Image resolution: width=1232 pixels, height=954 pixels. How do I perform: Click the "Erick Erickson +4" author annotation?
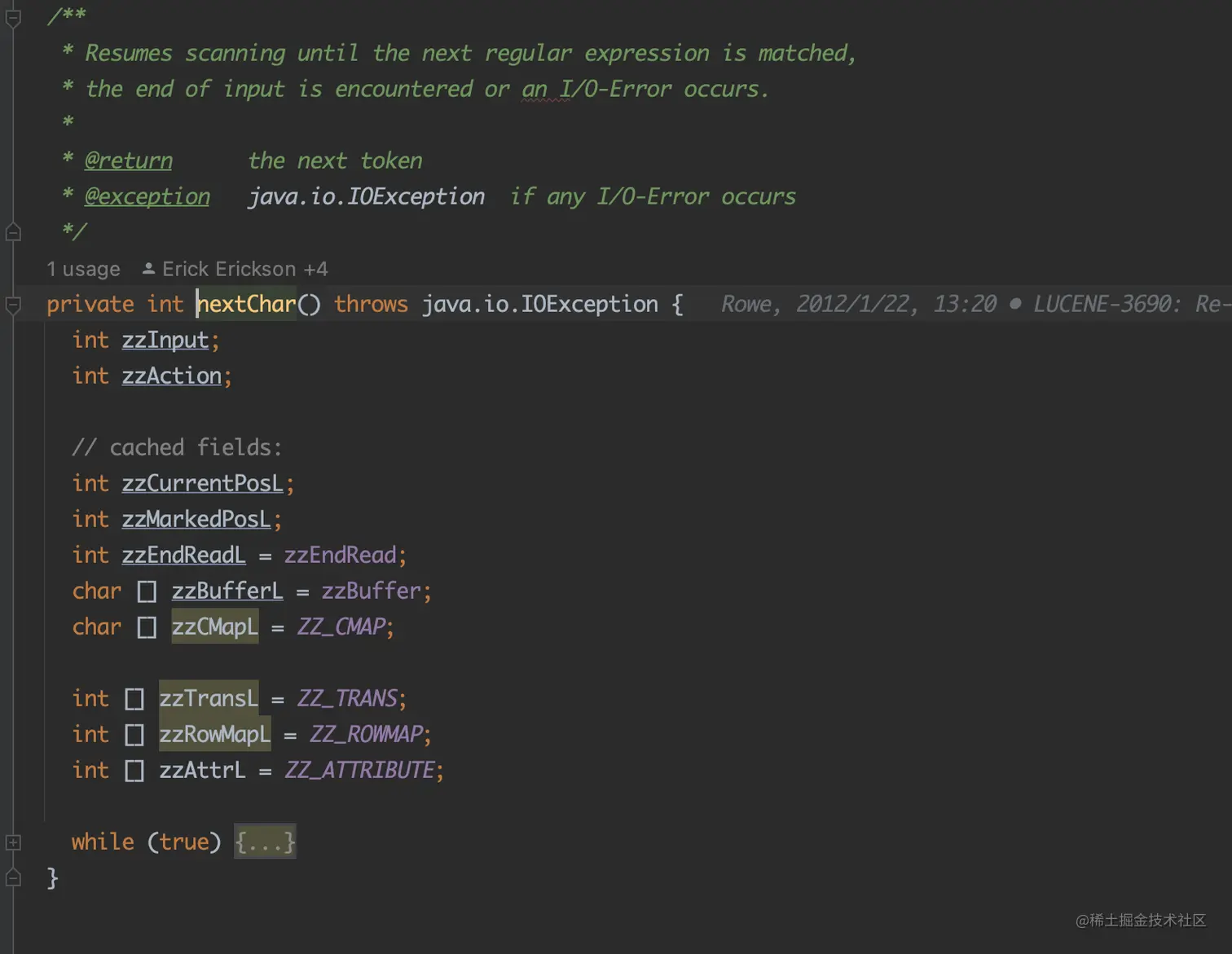tap(244, 268)
